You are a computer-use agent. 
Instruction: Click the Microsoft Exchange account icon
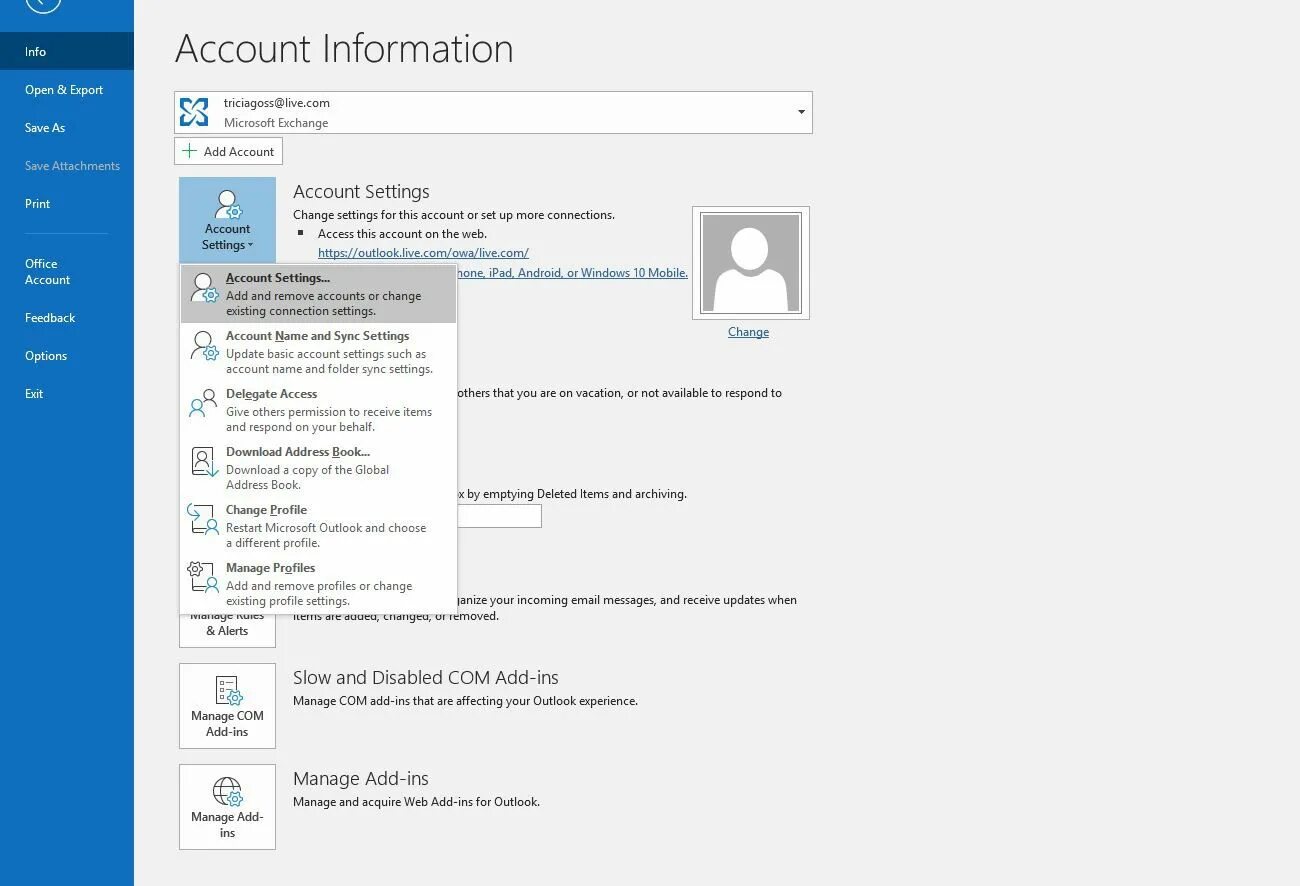[194, 112]
